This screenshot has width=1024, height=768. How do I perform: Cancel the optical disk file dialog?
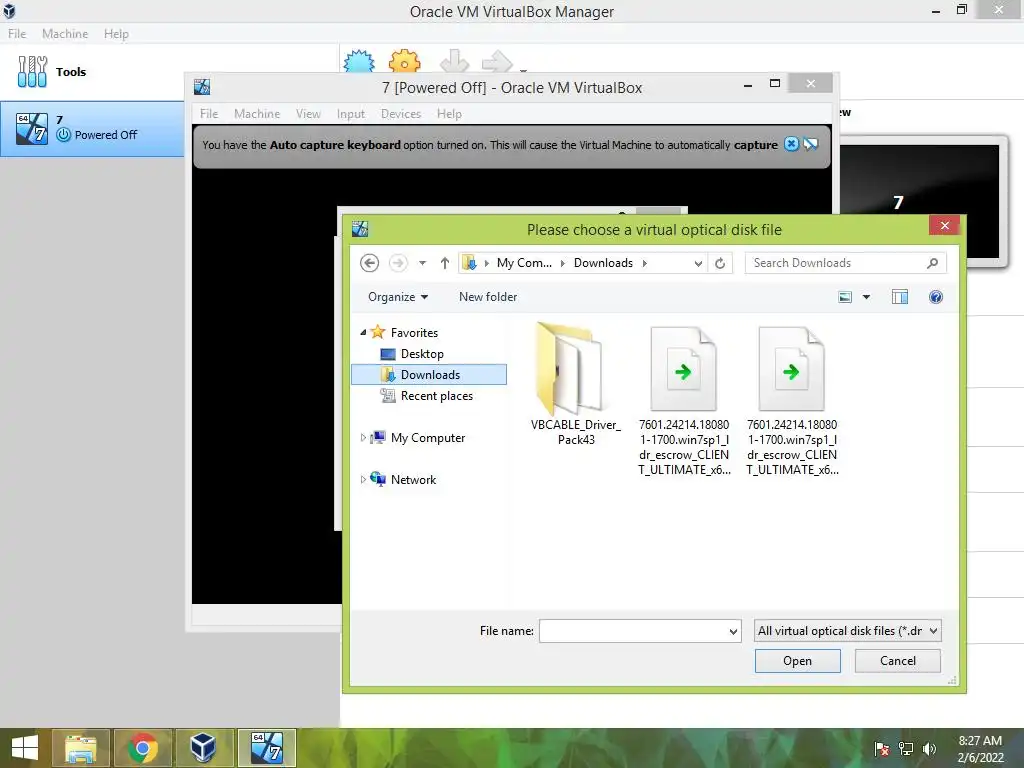click(x=898, y=661)
